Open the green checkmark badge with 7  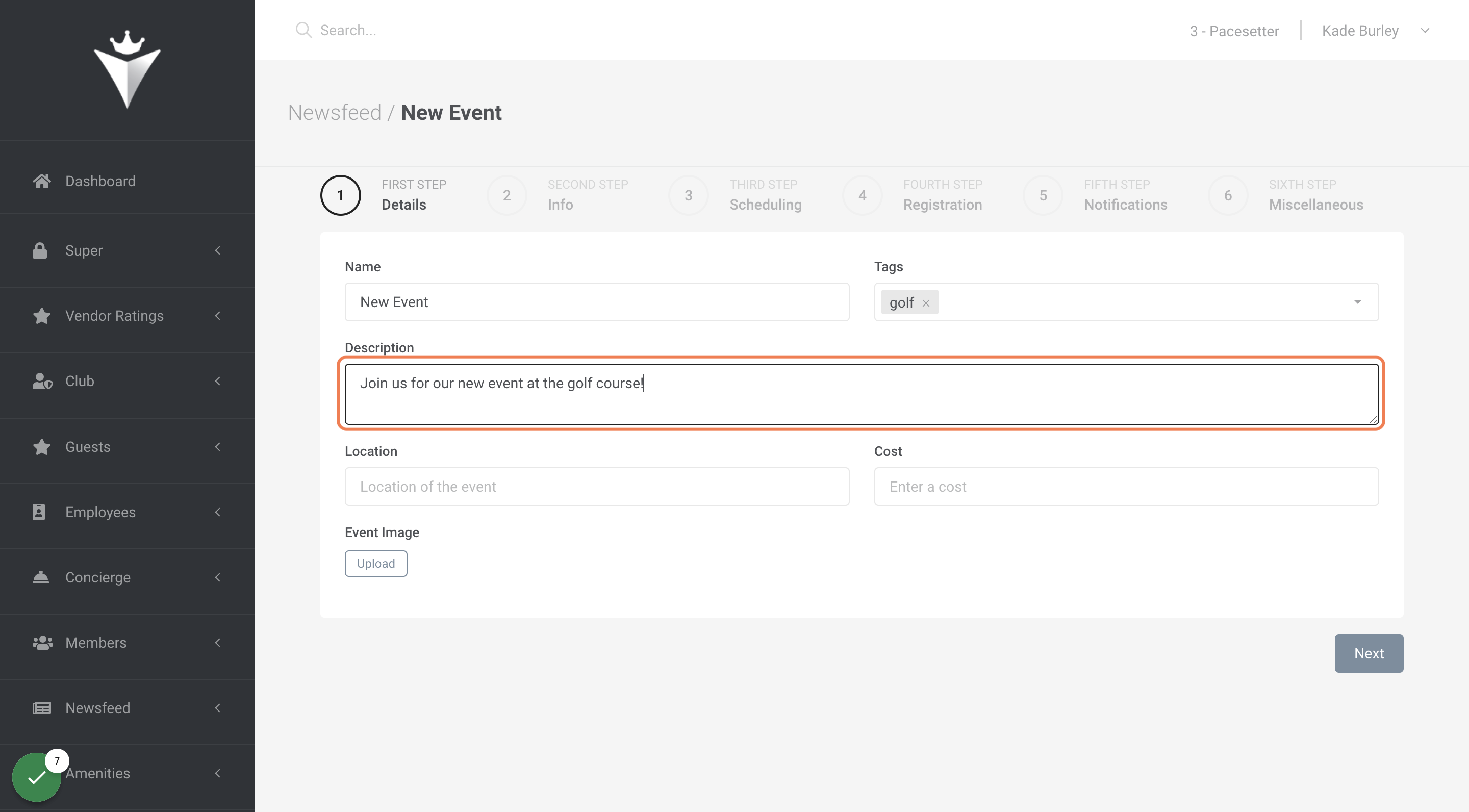pos(37,777)
